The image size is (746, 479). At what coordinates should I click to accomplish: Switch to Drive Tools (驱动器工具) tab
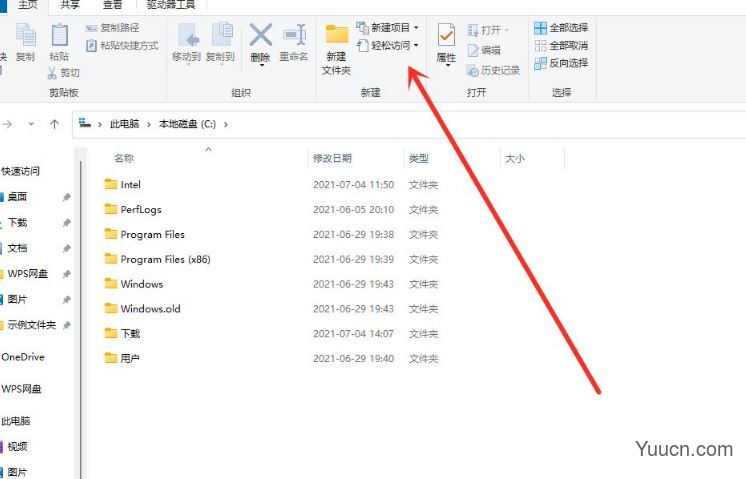[171, 5]
